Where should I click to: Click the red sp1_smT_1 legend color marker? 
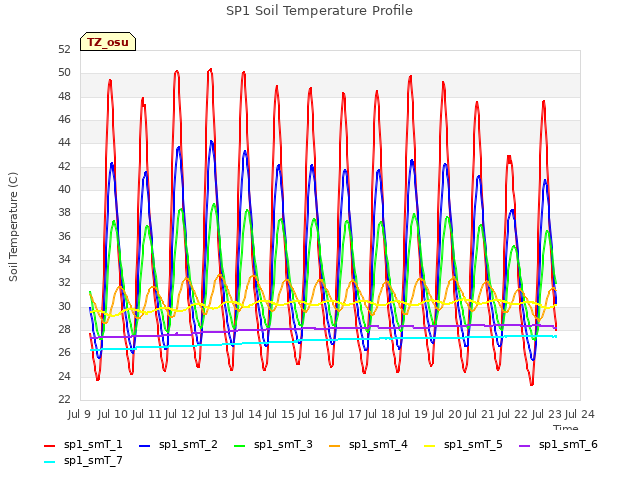click(x=49, y=446)
